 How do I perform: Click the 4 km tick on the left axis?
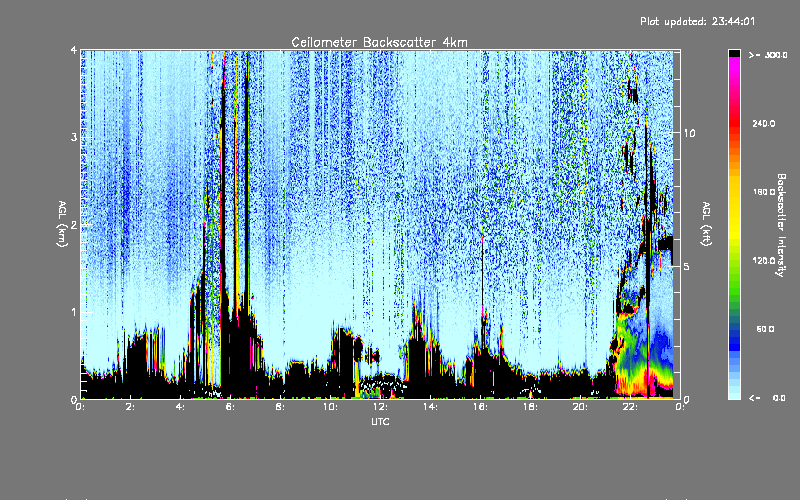[x=74, y=50]
